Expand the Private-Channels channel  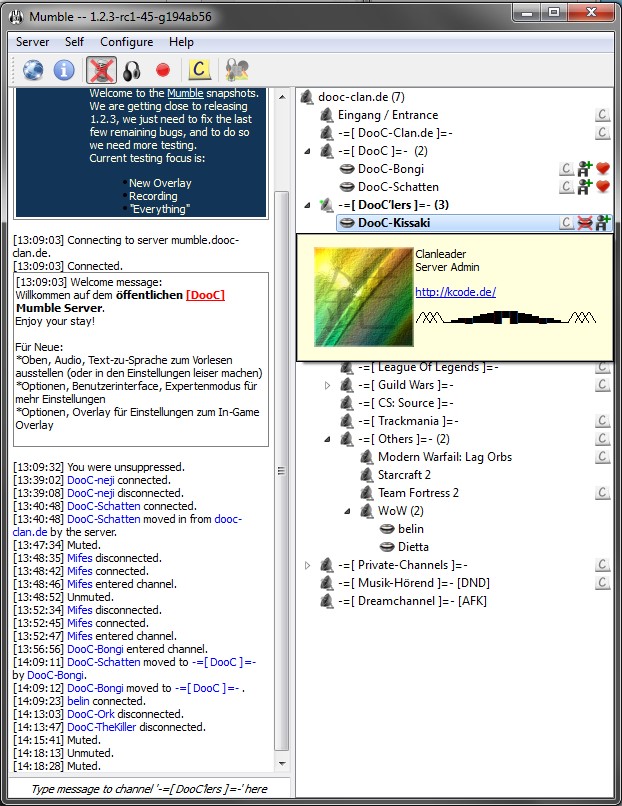point(307,565)
